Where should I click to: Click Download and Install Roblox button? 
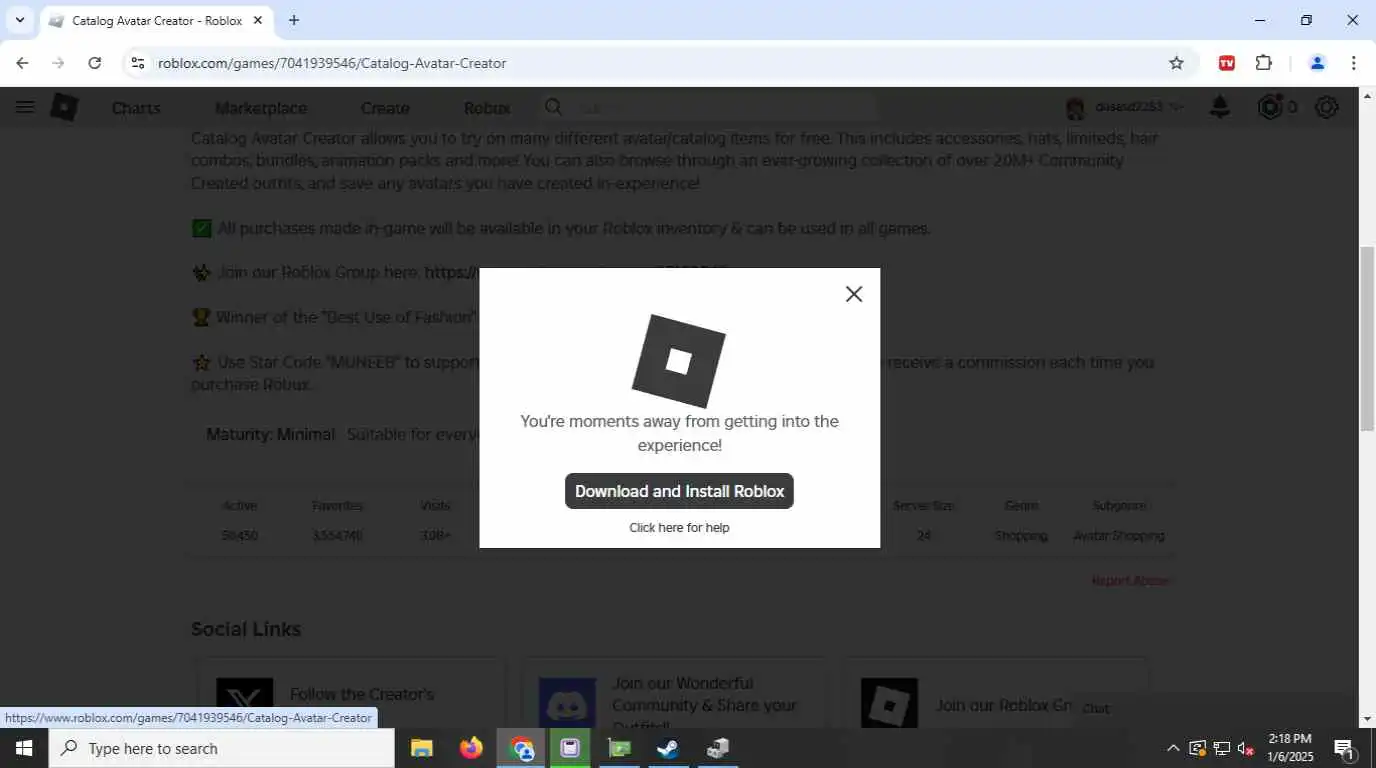pyautogui.click(x=679, y=491)
